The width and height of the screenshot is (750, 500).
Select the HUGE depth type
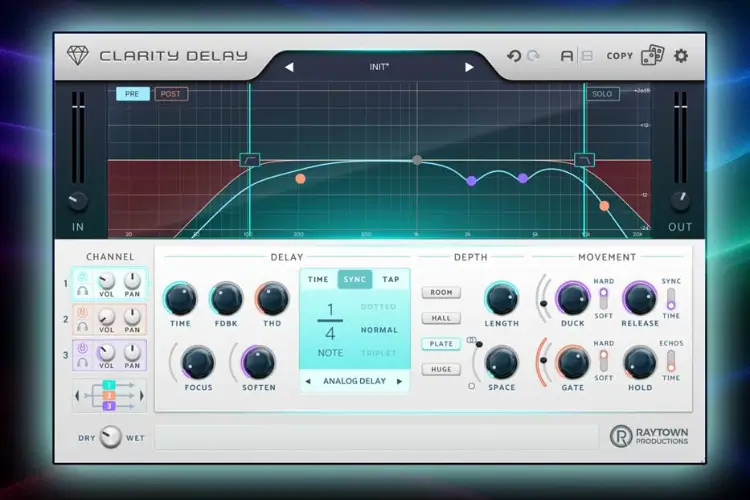pos(441,369)
